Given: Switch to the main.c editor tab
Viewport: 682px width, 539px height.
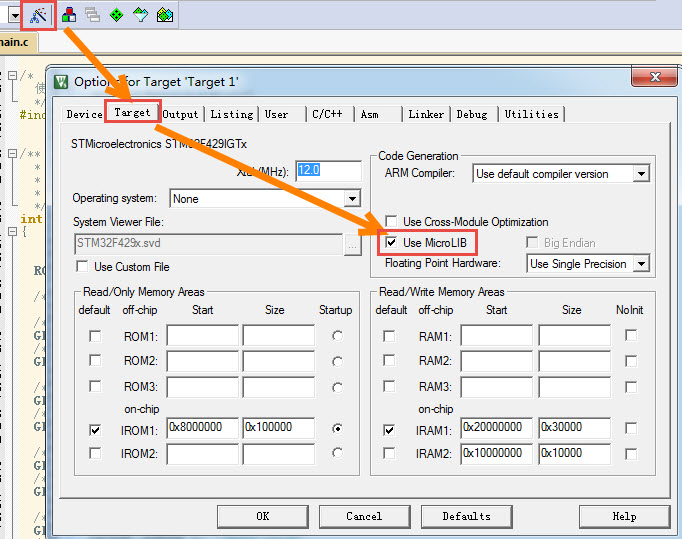Looking at the screenshot, I should click(x=15, y=42).
